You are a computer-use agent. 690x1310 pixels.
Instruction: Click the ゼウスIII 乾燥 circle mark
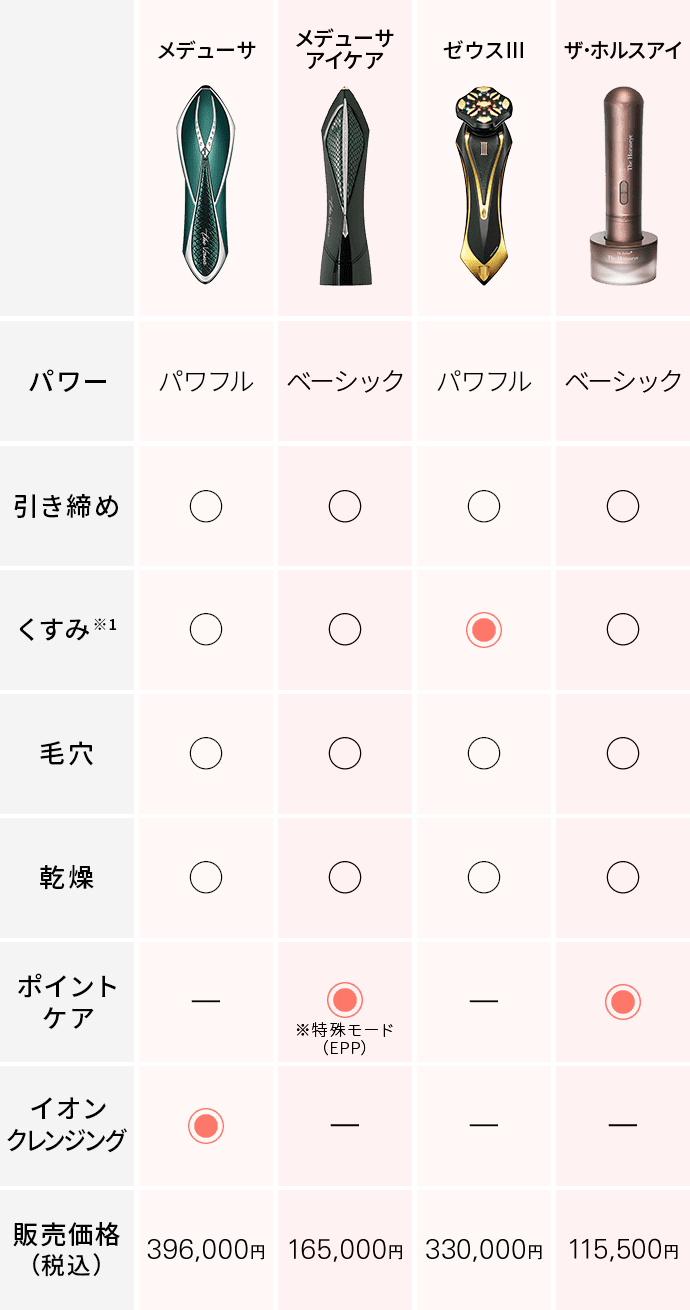484,877
